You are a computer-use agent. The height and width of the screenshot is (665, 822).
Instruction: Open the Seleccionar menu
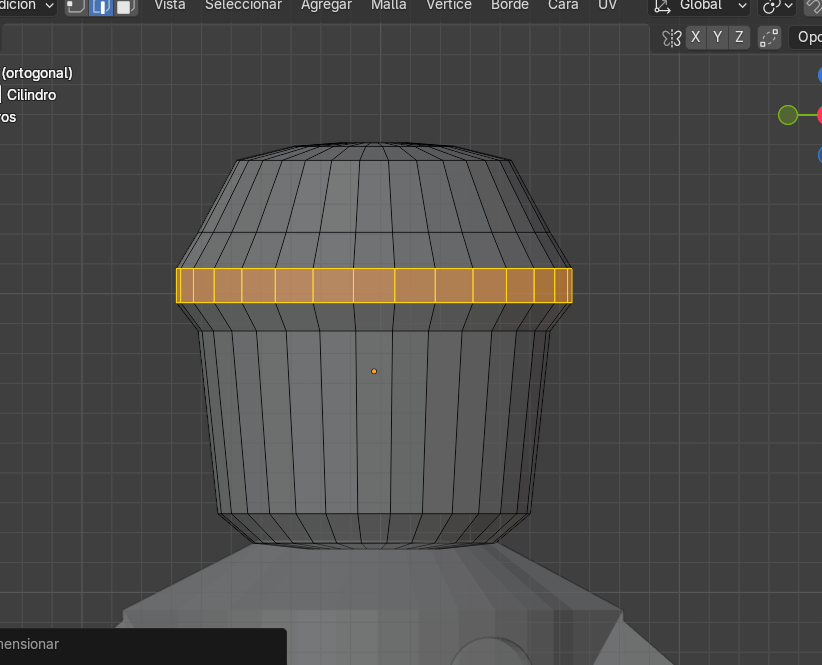[x=243, y=5]
